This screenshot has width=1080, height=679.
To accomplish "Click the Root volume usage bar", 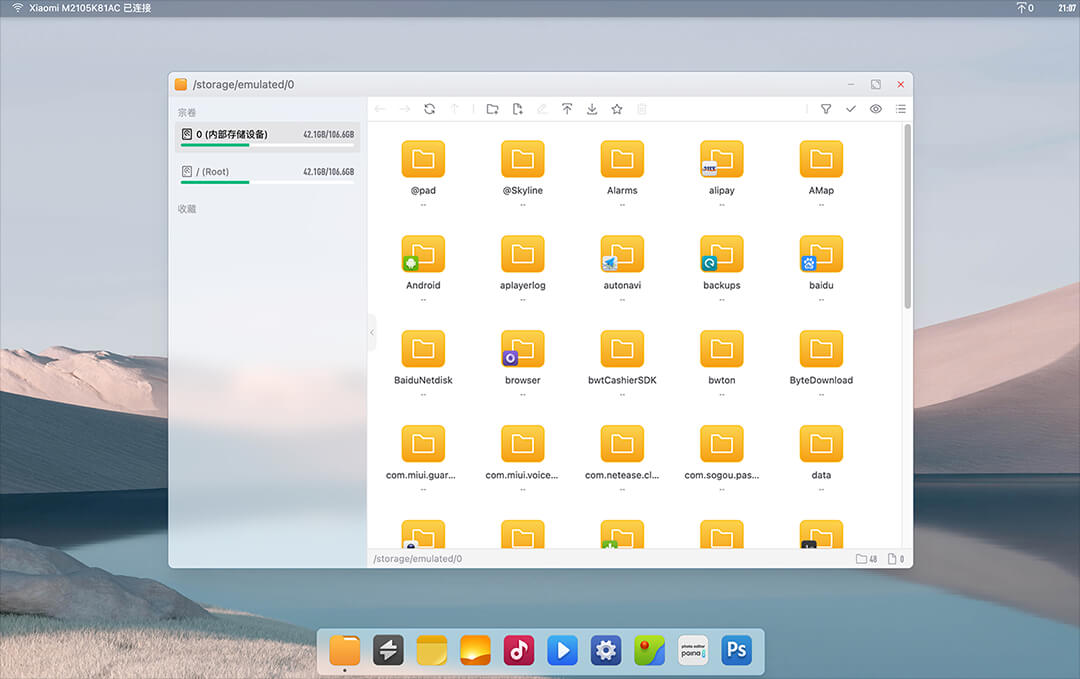I will pyautogui.click(x=267, y=182).
